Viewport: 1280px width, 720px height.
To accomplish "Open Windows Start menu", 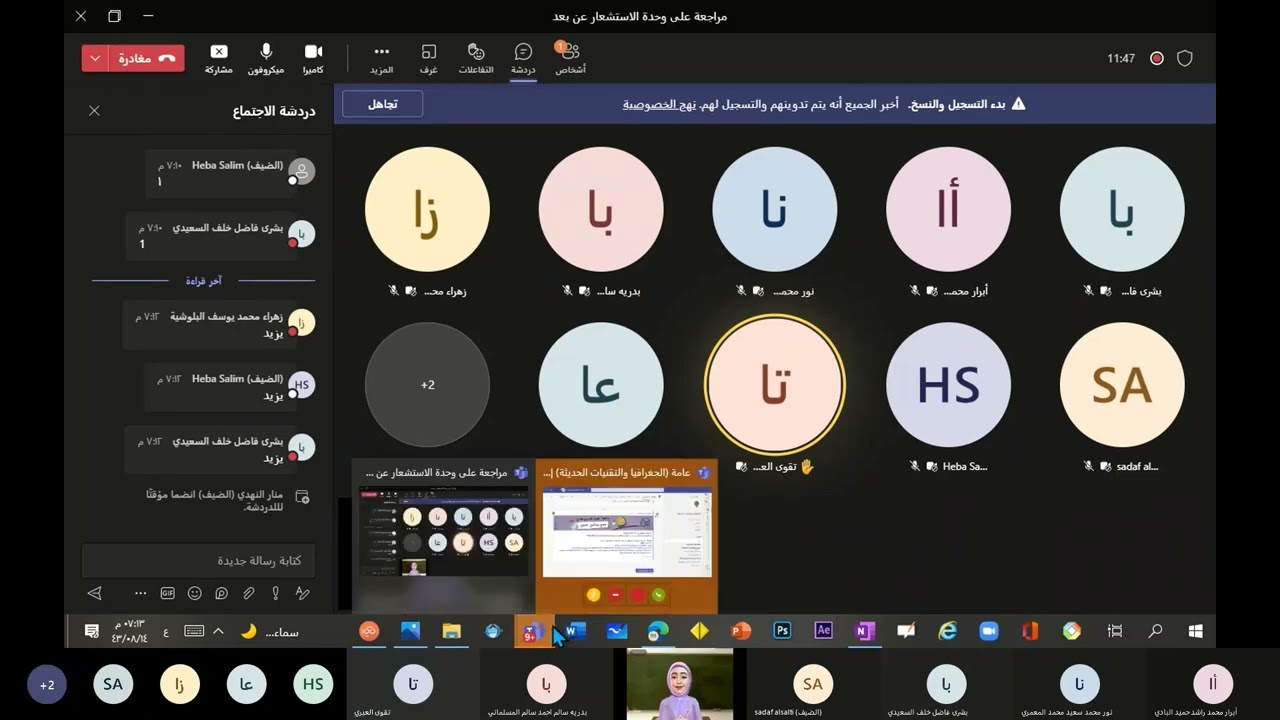I will point(1195,631).
